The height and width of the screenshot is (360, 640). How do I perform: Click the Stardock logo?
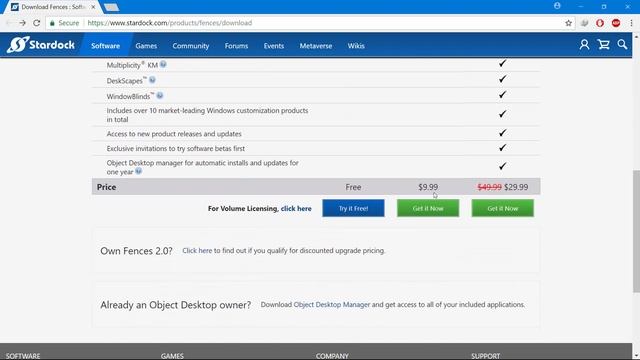tap(41, 44)
